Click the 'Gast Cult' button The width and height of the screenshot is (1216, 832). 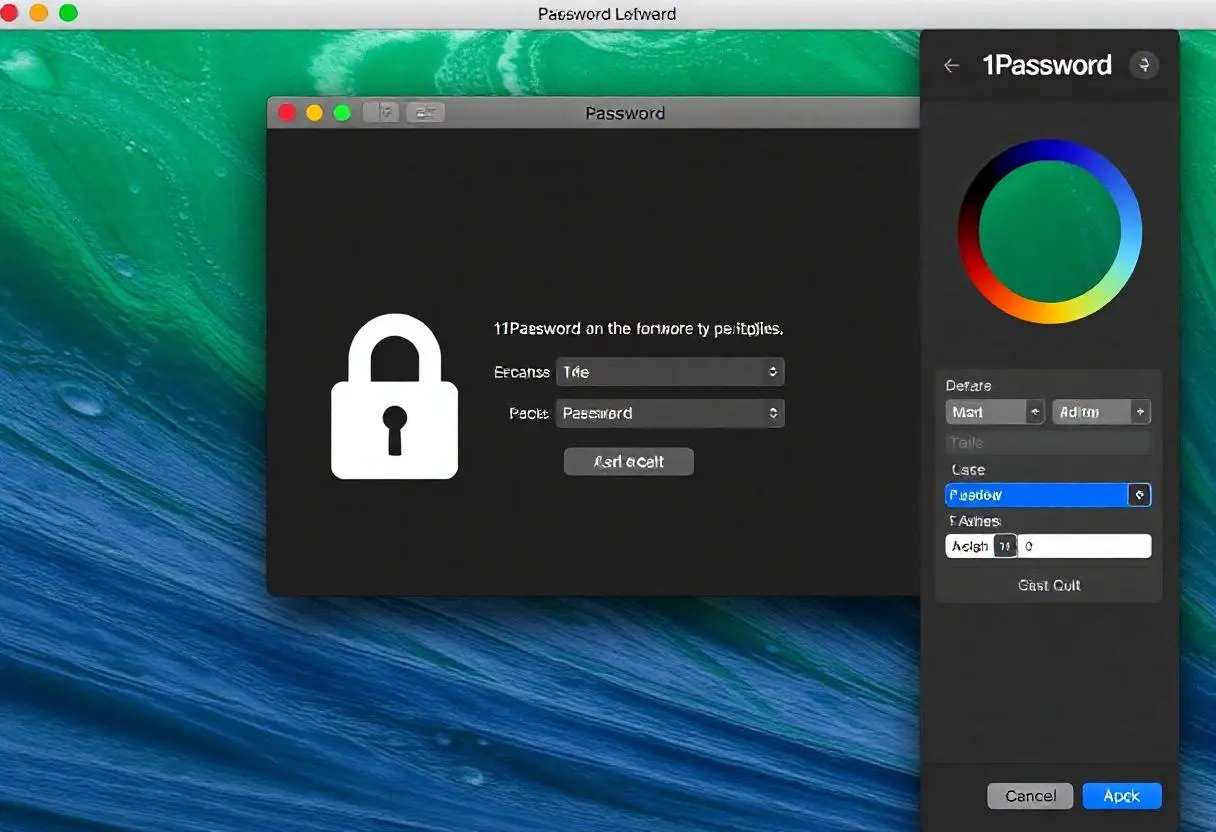pos(1049,585)
